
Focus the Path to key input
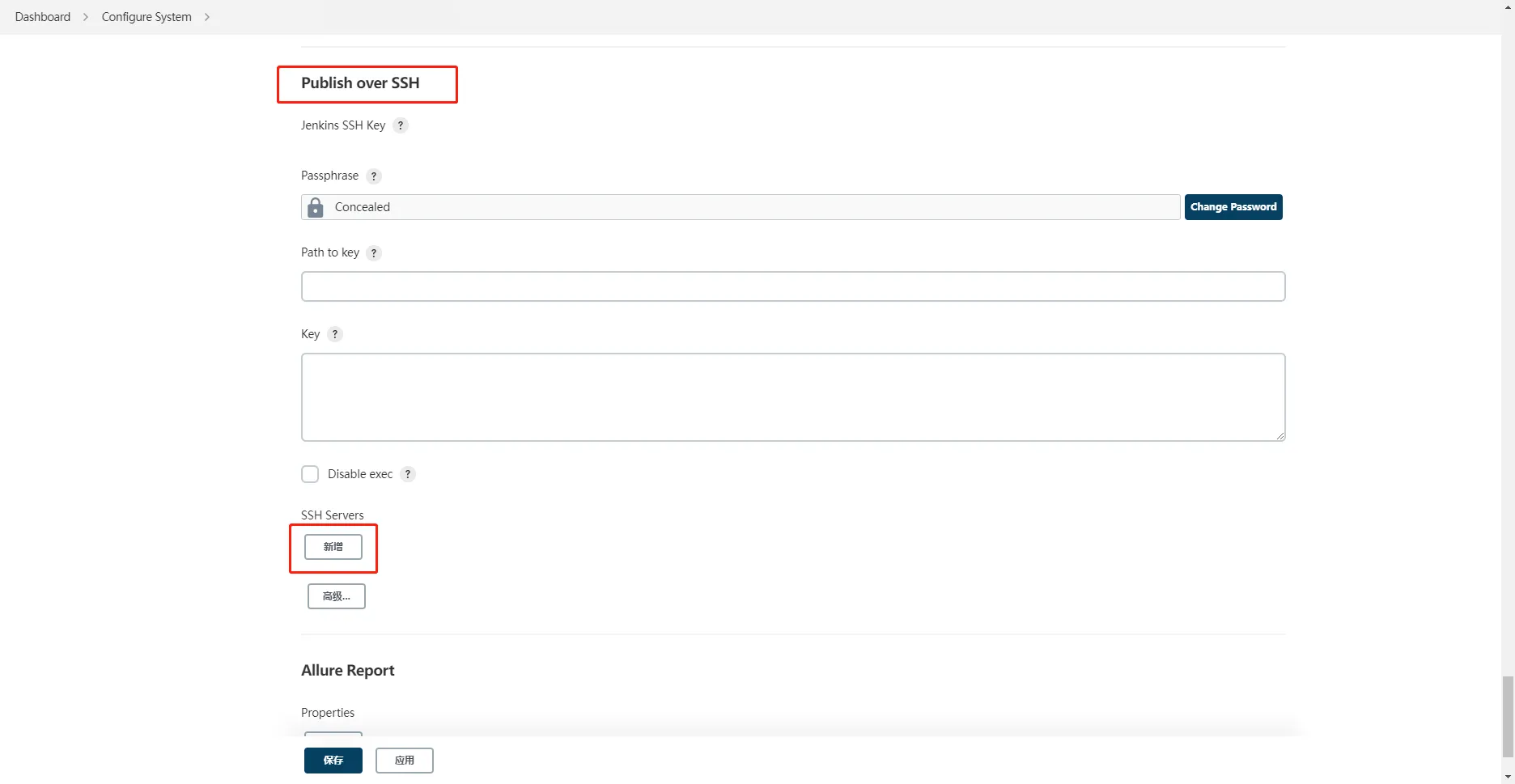click(792, 286)
